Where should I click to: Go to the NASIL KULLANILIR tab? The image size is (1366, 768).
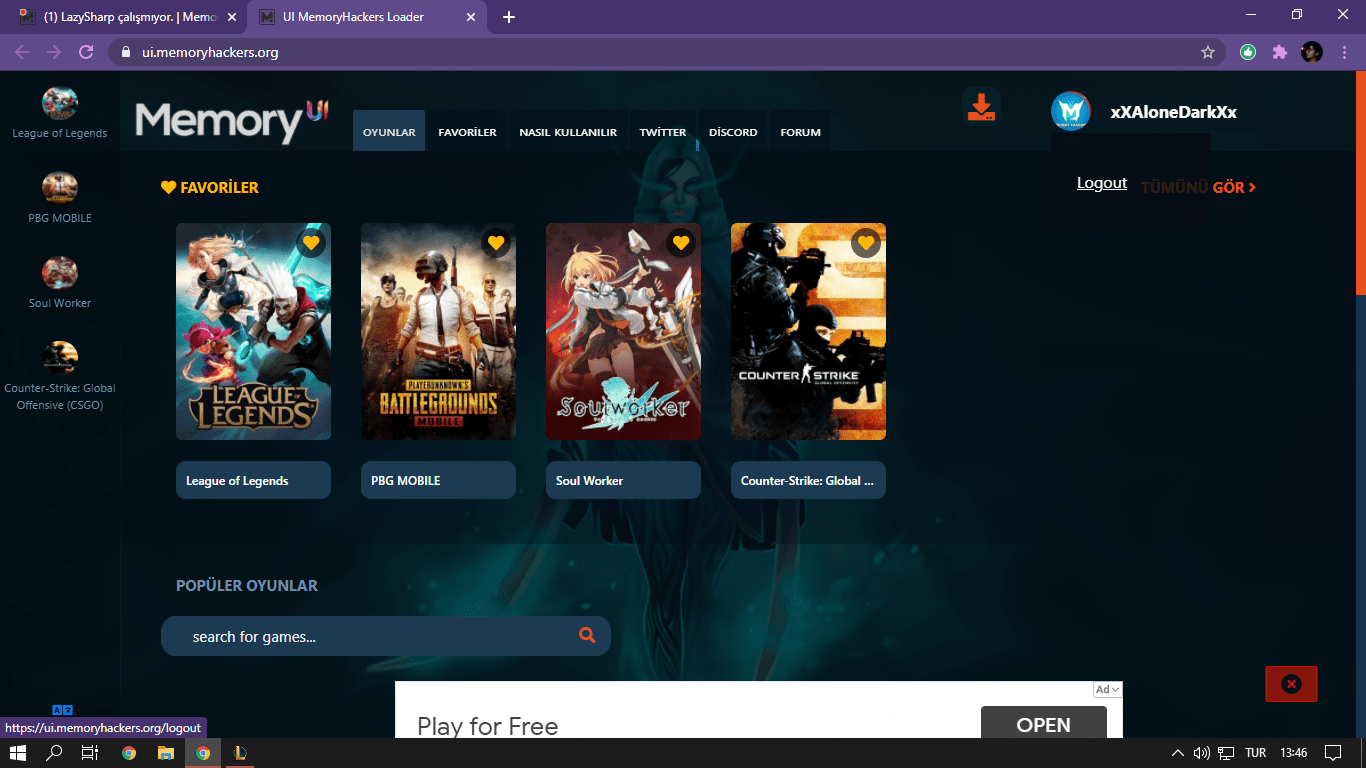[568, 131]
